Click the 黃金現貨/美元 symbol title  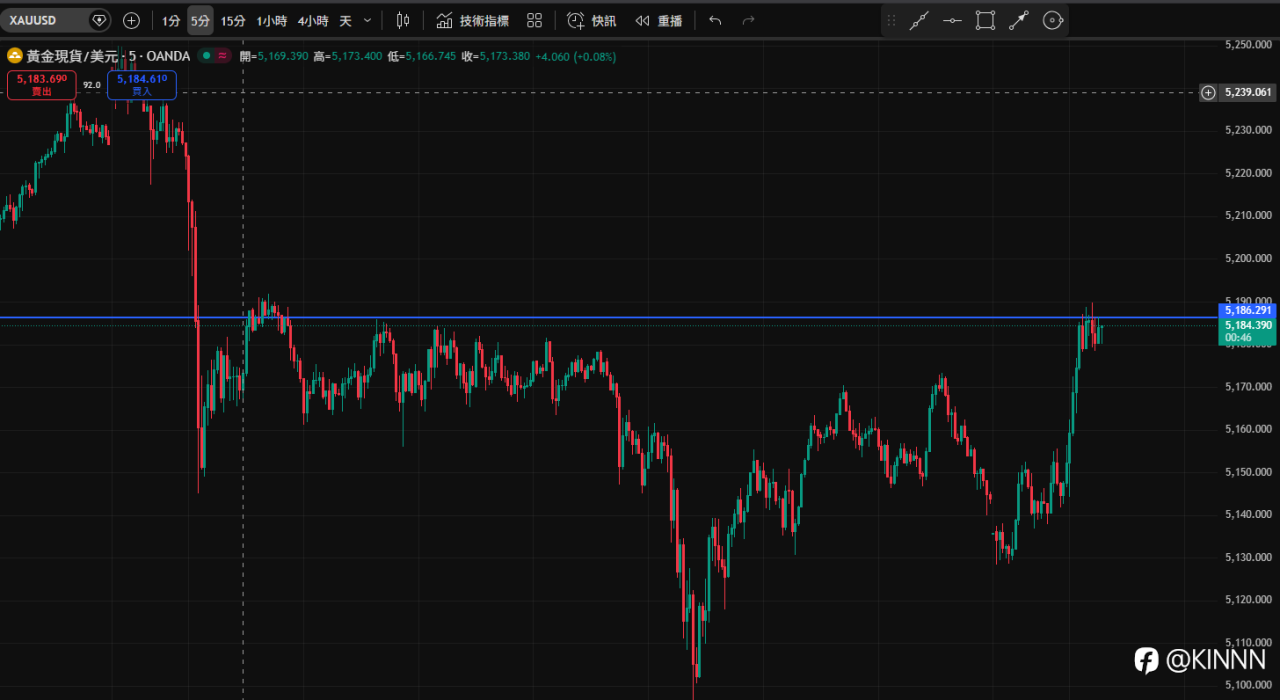pyautogui.click(x=74, y=57)
